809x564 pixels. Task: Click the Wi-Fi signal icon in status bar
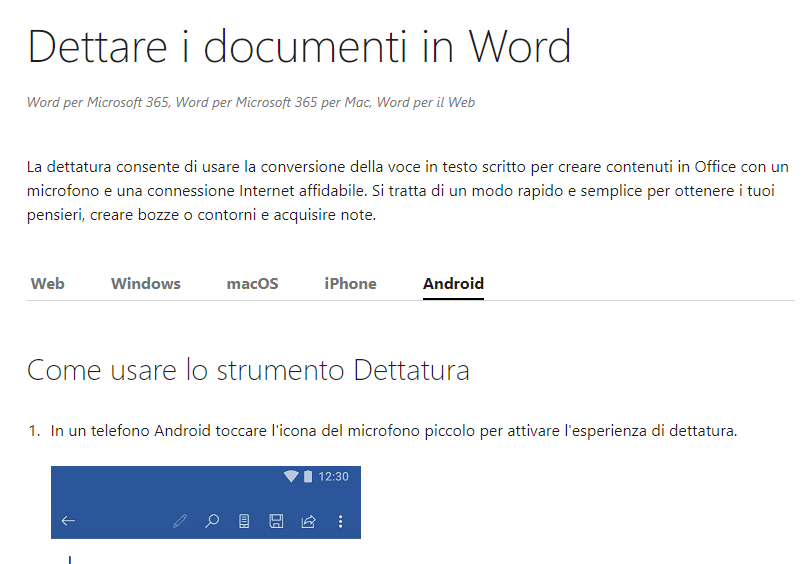tap(291, 476)
